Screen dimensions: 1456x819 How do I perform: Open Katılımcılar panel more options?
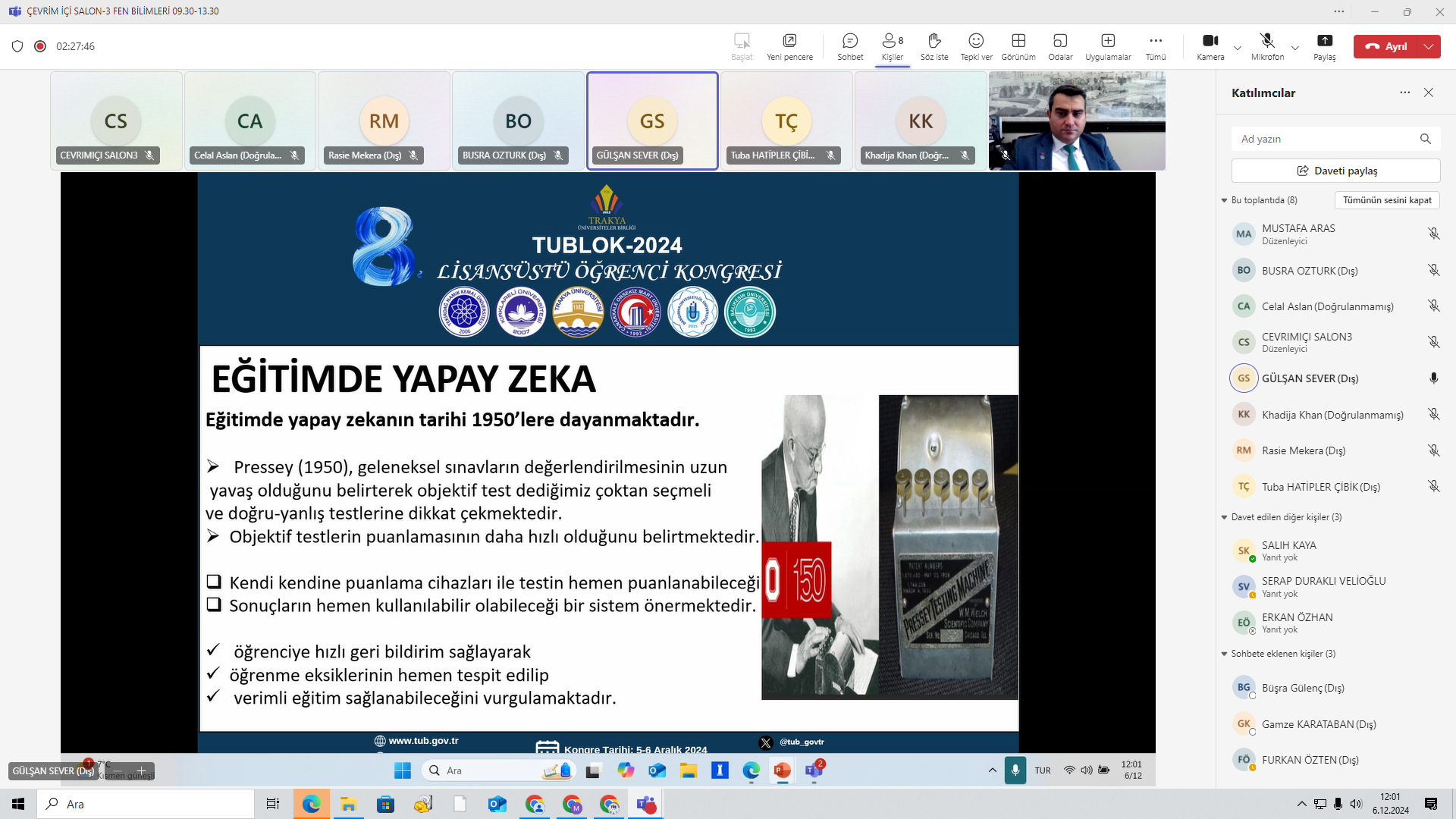click(x=1405, y=93)
